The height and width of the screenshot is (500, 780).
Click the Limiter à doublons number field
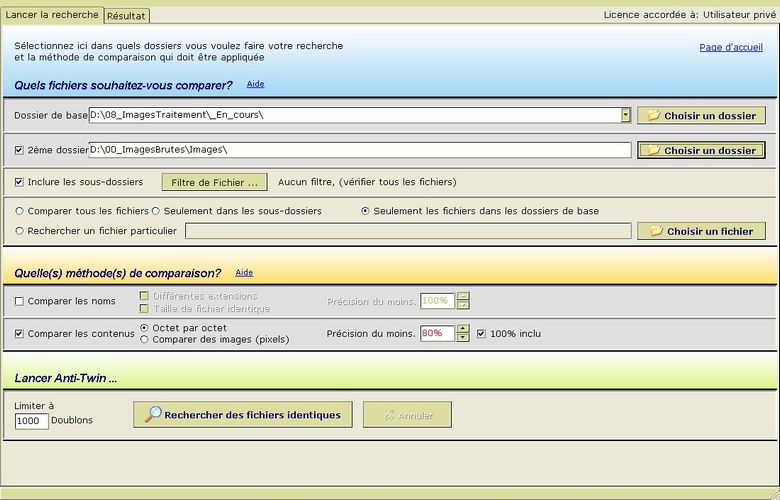(x=32, y=421)
